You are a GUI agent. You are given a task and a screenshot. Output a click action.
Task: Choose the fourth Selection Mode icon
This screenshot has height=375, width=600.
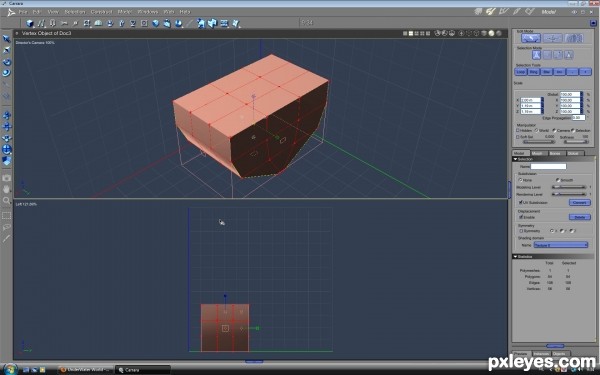coord(569,55)
